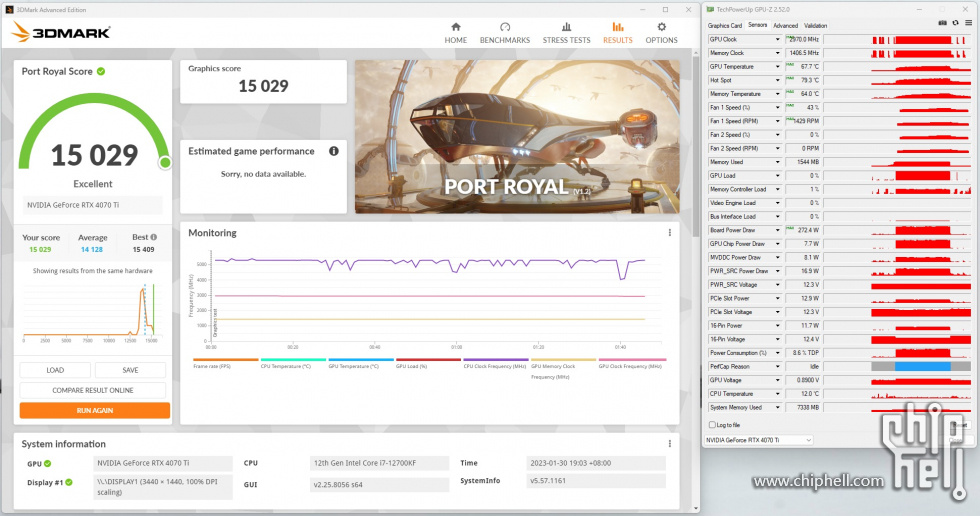Toggle the Frame rate (FPS) legend item
Viewport: 980px width, 516px height.
pyautogui.click(x=225, y=364)
